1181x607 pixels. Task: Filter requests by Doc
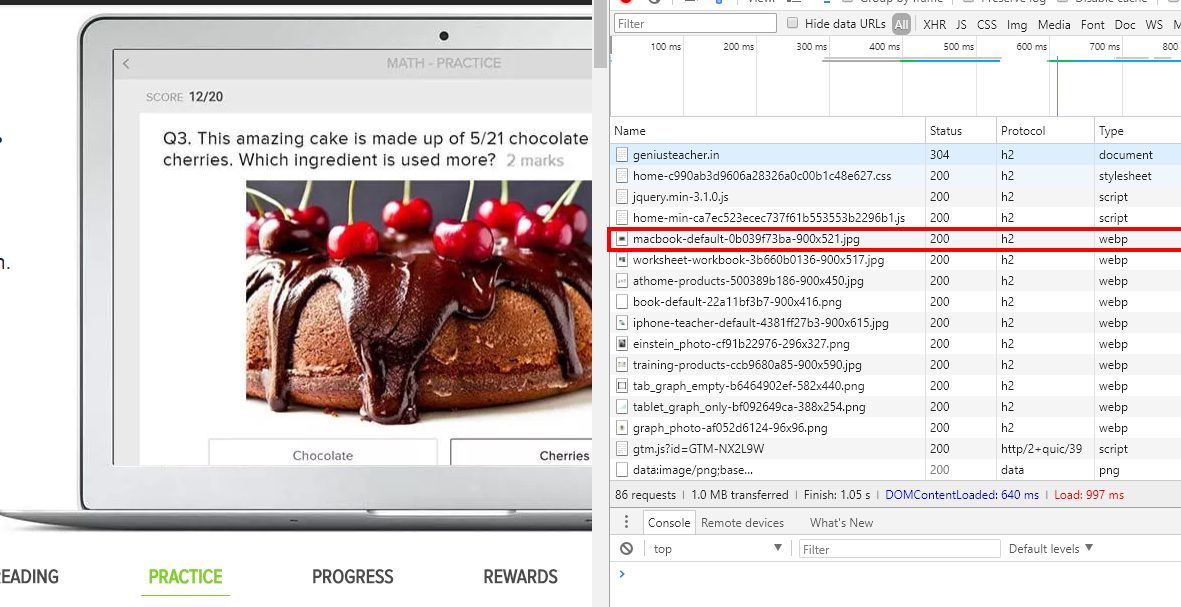[x=1125, y=24]
